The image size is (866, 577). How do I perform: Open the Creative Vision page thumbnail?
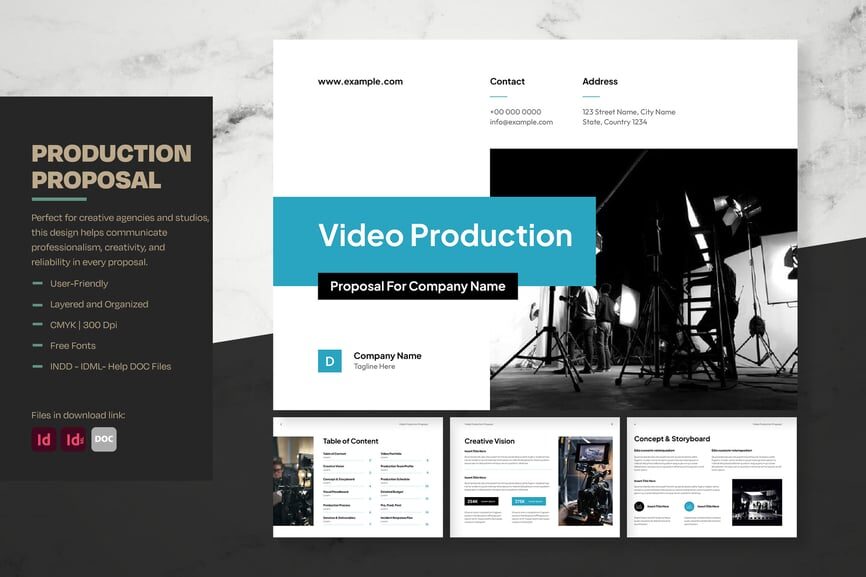(x=535, y=477)
